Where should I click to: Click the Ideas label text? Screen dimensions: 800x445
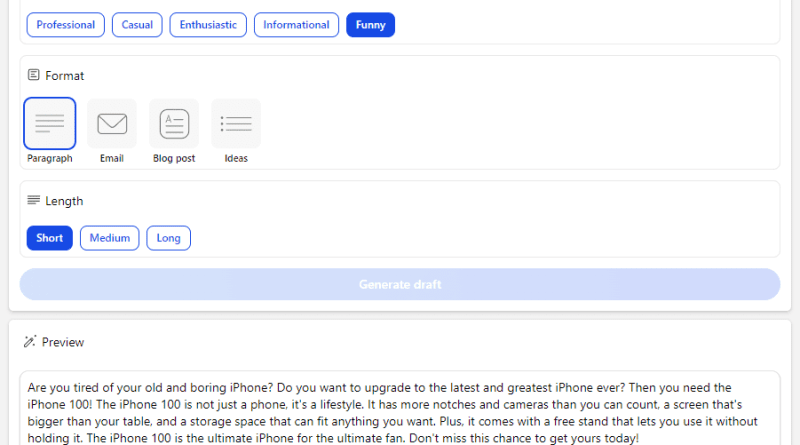tap(236, 158)
